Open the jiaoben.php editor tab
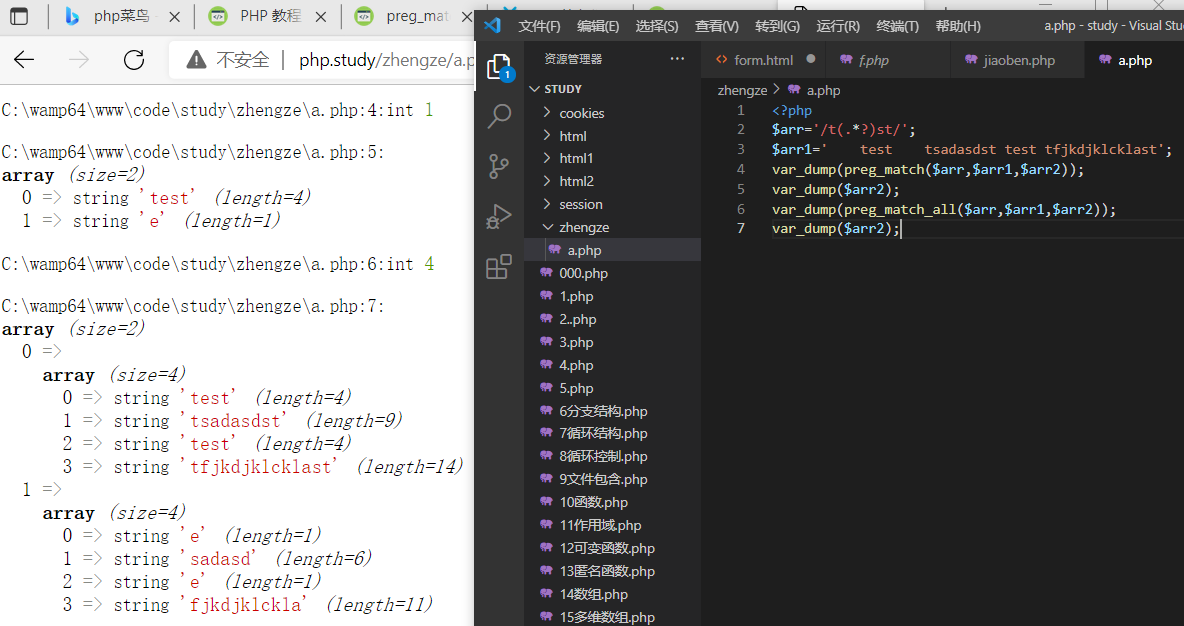The height and width of the screenshot is (626, 1184). pos(1019,60)
